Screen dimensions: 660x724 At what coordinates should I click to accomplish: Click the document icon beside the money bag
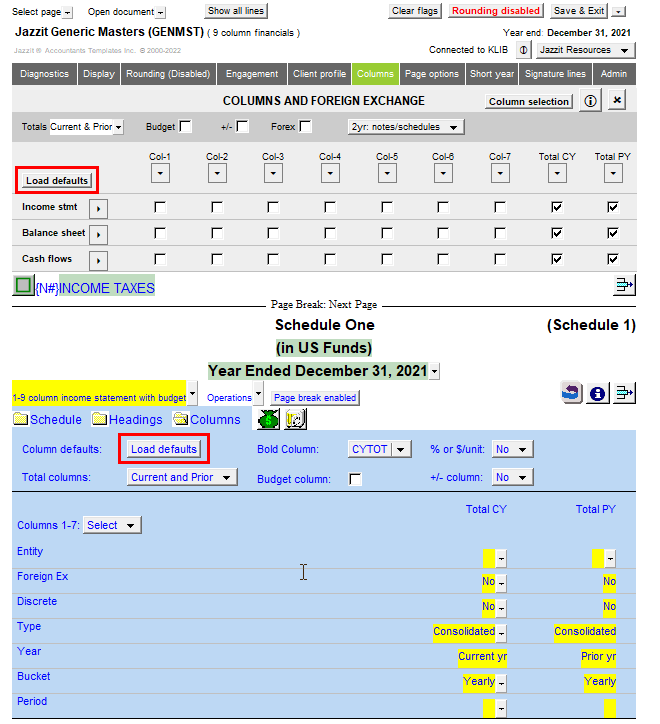click(295, 419)
